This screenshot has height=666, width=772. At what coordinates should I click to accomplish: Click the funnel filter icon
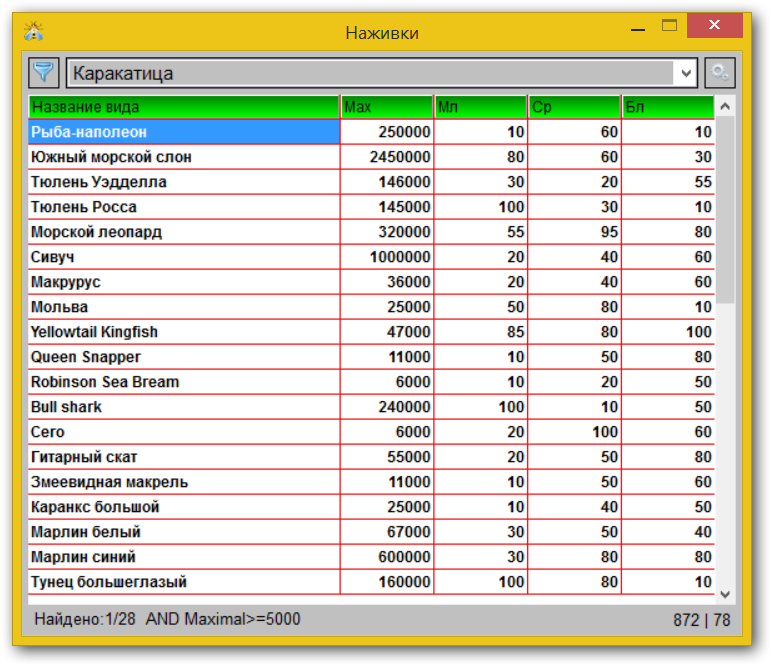pyautogui.click(x=44, y=72)
